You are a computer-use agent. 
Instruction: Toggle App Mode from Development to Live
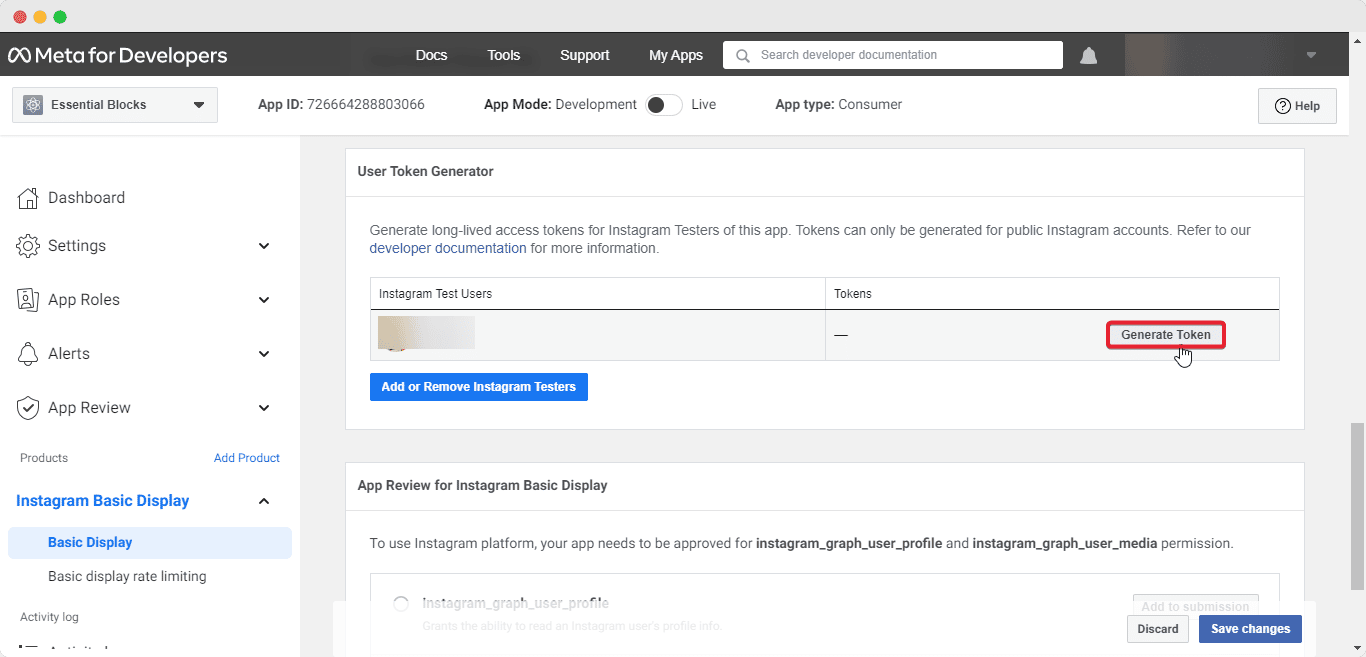[664, 105]
